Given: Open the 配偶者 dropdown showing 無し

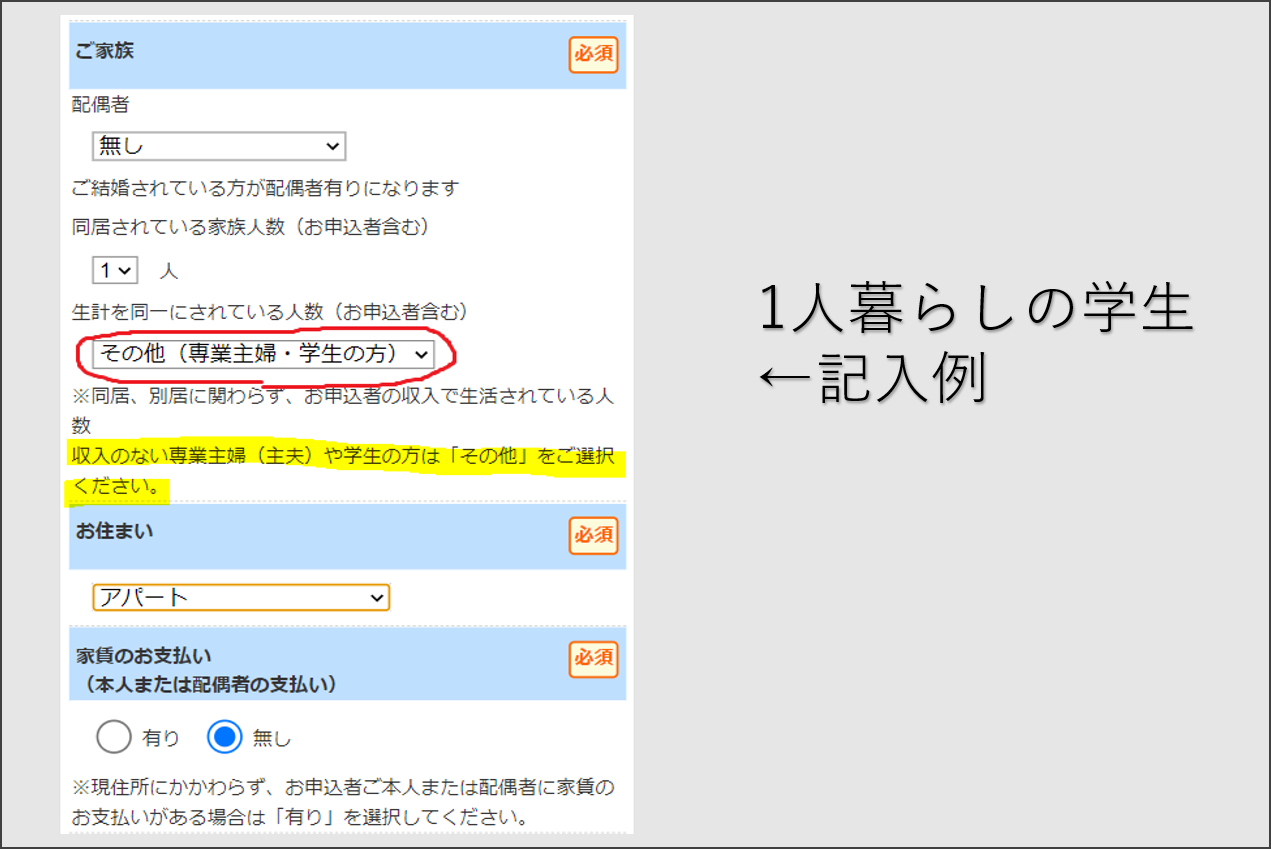Looking at the screenshot, I should pos(218,146).
